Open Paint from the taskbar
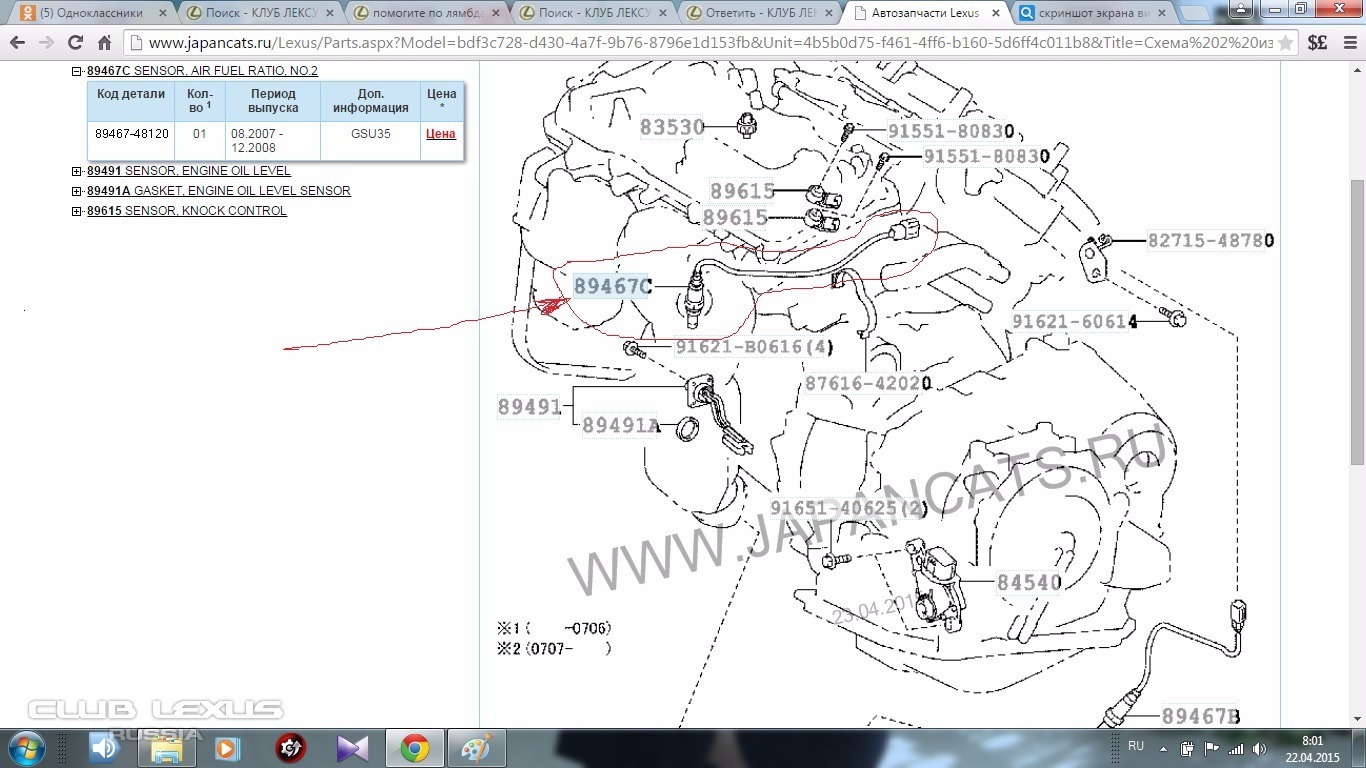This screenshot has height=768, width=1366. [x=476, y=748]
